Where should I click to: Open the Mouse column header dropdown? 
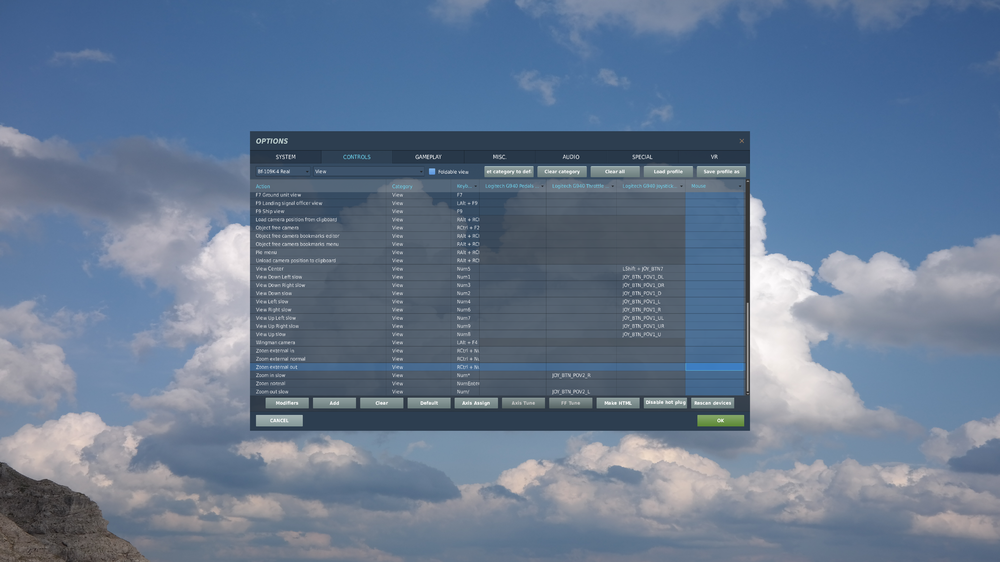click(x=740, y=186)
